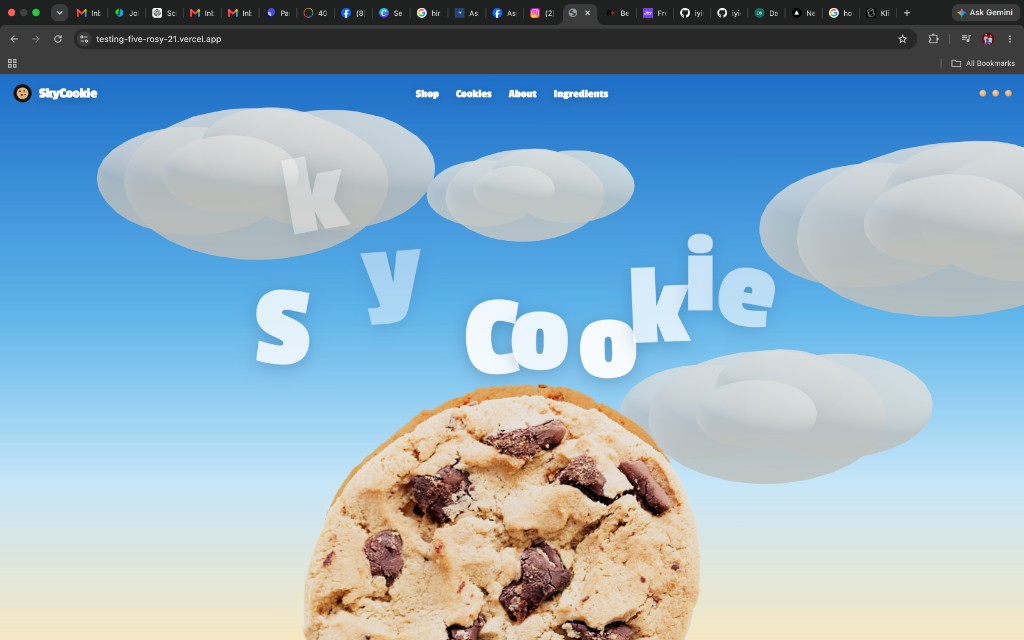Image resolution: width=1024 pixels, height=640 pixels.
Task: Switch to the Google 'ho' tab
Action: click(x=840, y=12)
